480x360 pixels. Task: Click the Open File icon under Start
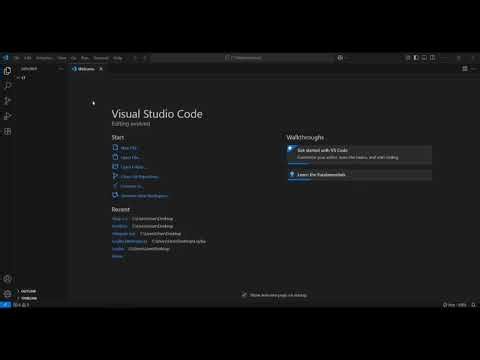click(115, 157)
